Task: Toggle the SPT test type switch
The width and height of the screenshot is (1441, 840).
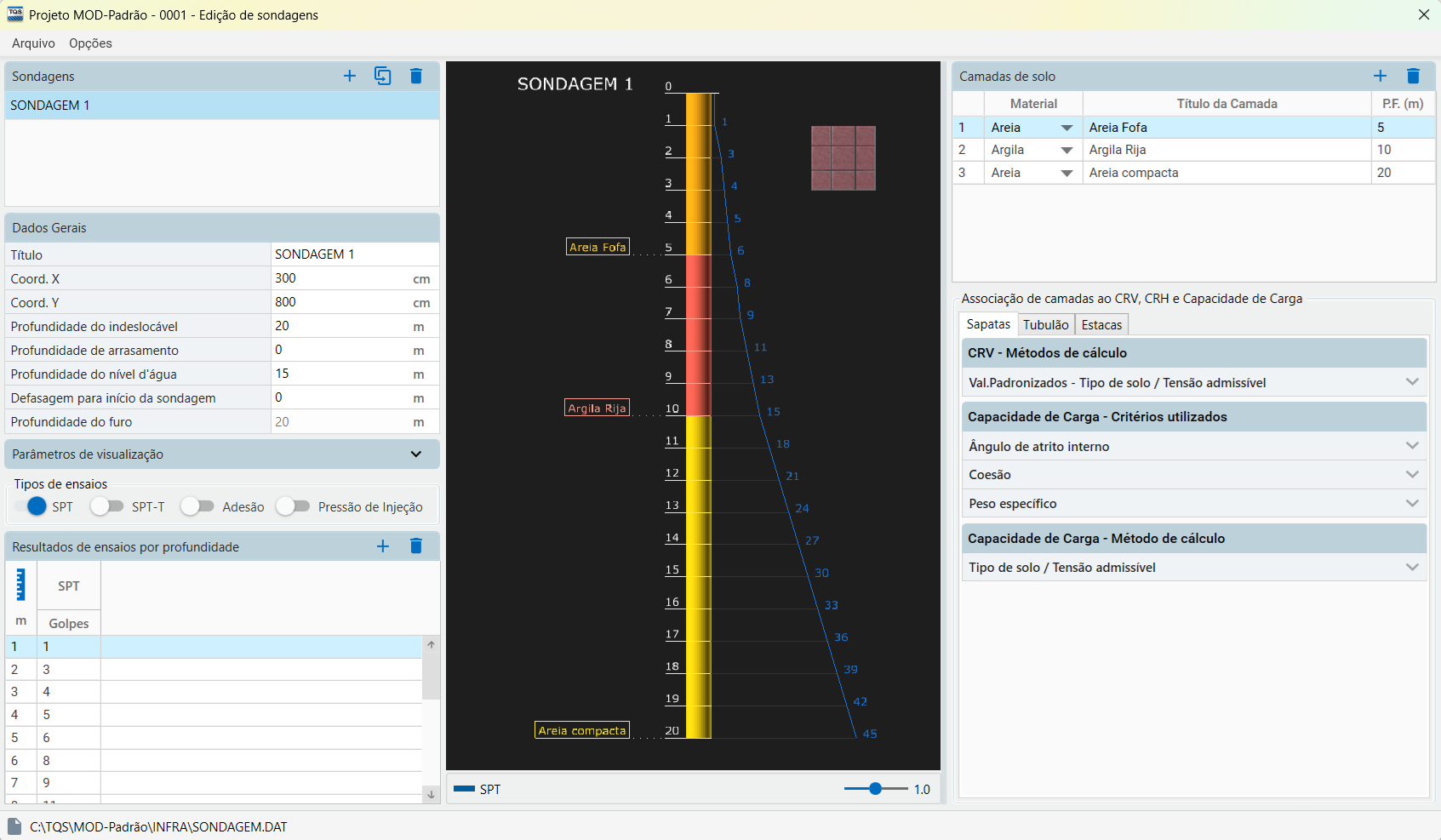Action: (31, 506)
